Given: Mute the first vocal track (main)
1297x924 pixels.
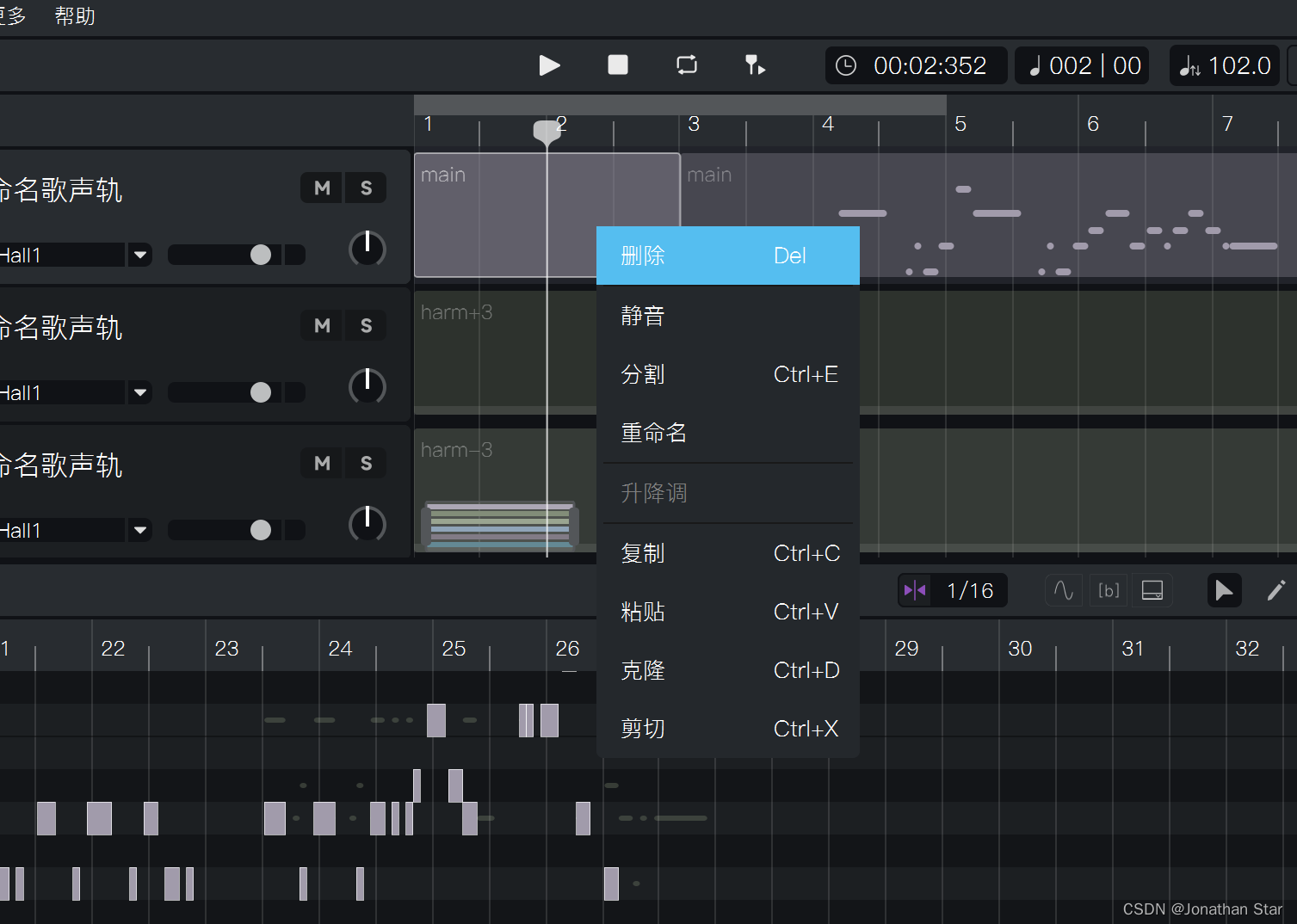Looking at the screenshot, I should tap(322, 188).
